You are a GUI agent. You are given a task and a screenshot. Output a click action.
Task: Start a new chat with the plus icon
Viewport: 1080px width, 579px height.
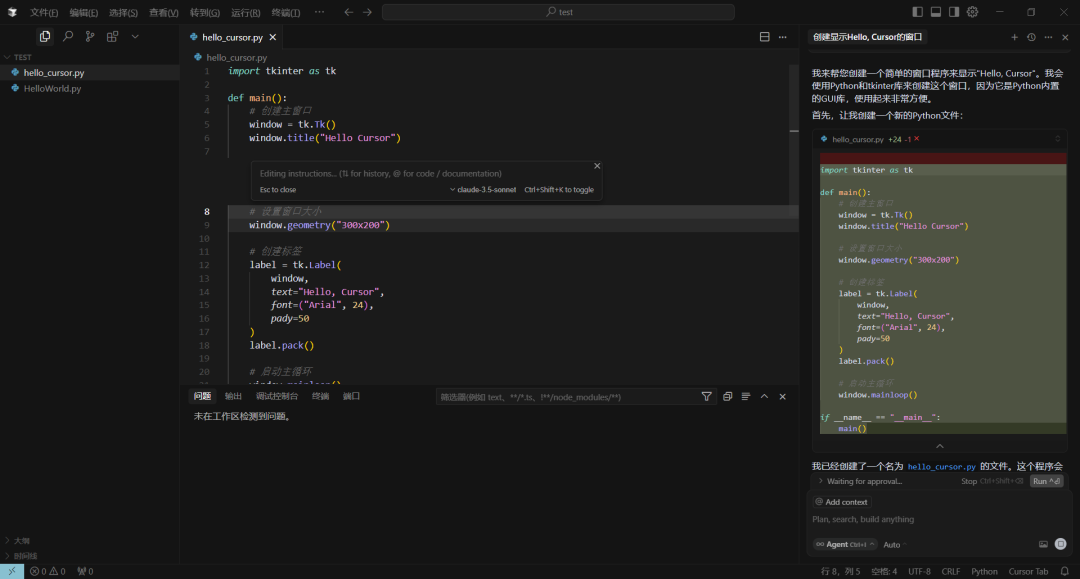1014,37
